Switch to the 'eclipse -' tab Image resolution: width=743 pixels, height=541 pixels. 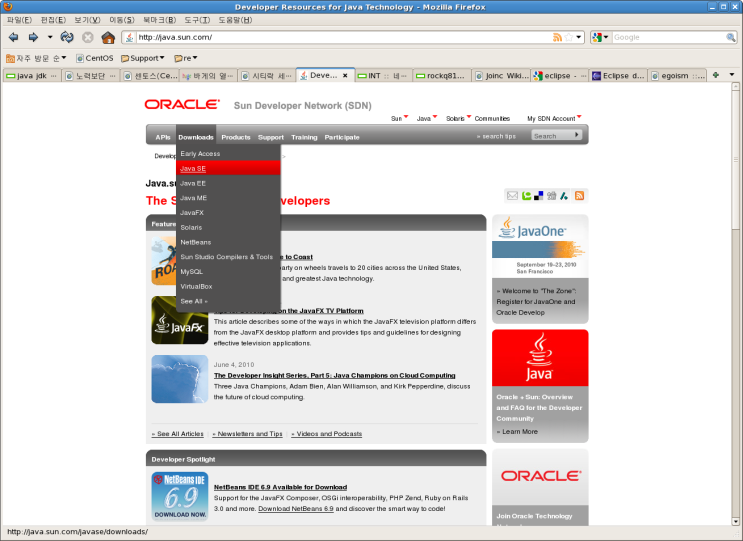559,76
